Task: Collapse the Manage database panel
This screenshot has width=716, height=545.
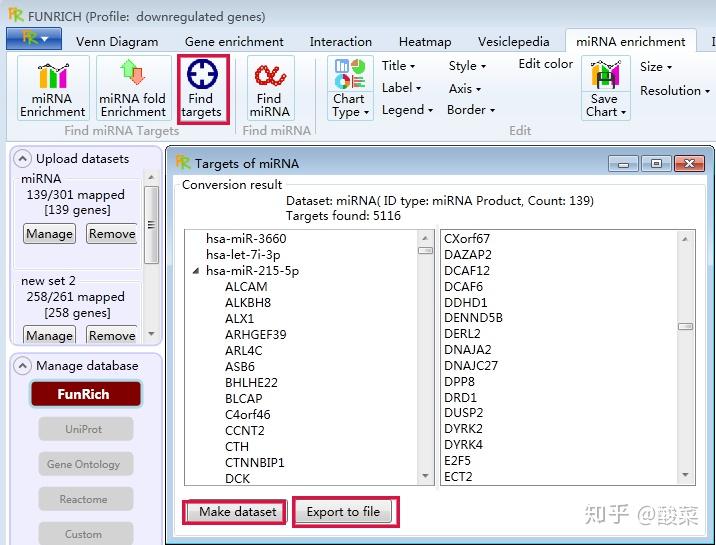Action: pyautogui.click(x=22, y=366)
